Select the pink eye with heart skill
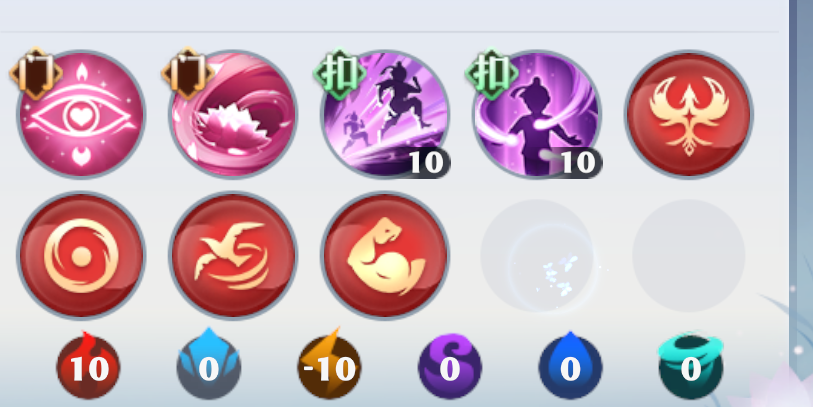The width and height of the screenshot is (813, 407). (x=81, y=114)
